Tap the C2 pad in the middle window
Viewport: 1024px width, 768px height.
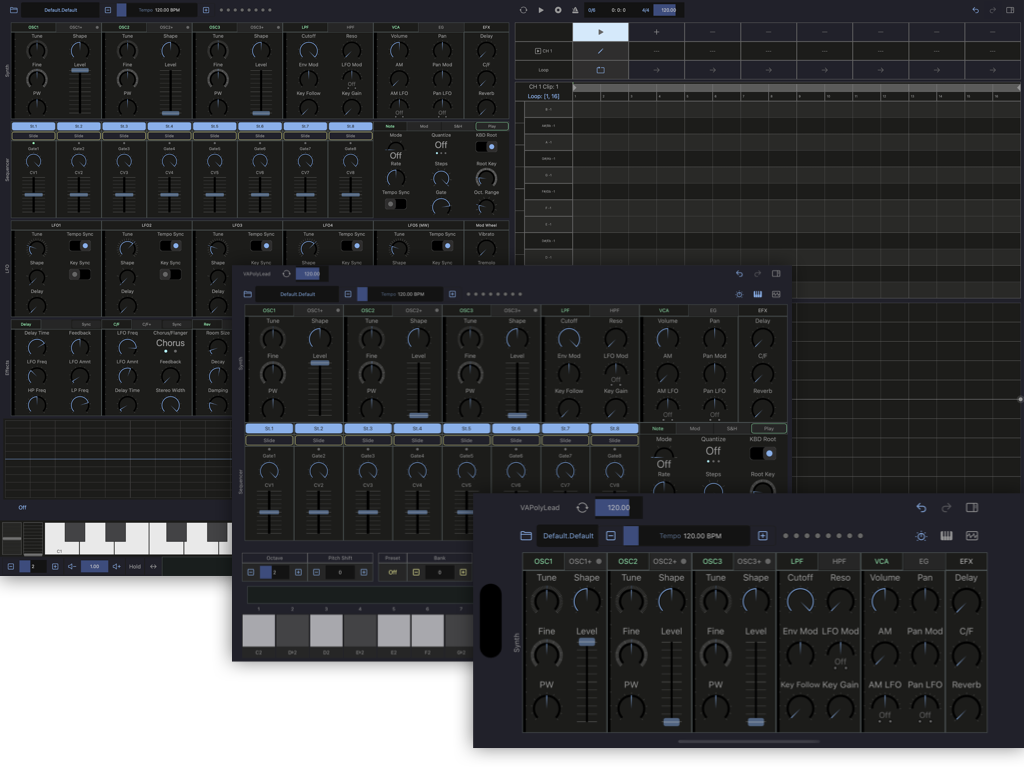click(258, 631)
